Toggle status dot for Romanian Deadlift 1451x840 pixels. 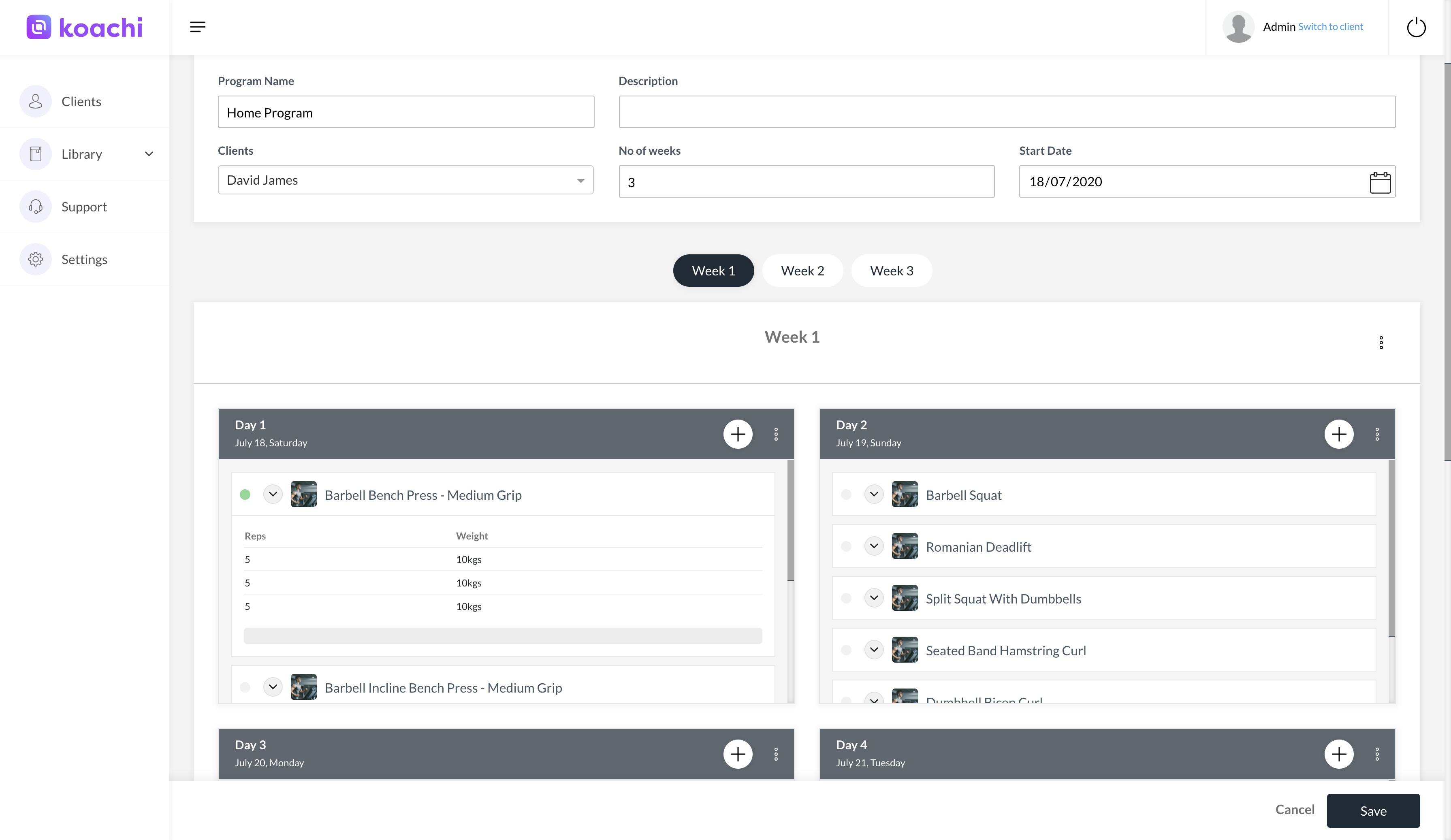tap(846, 546)
